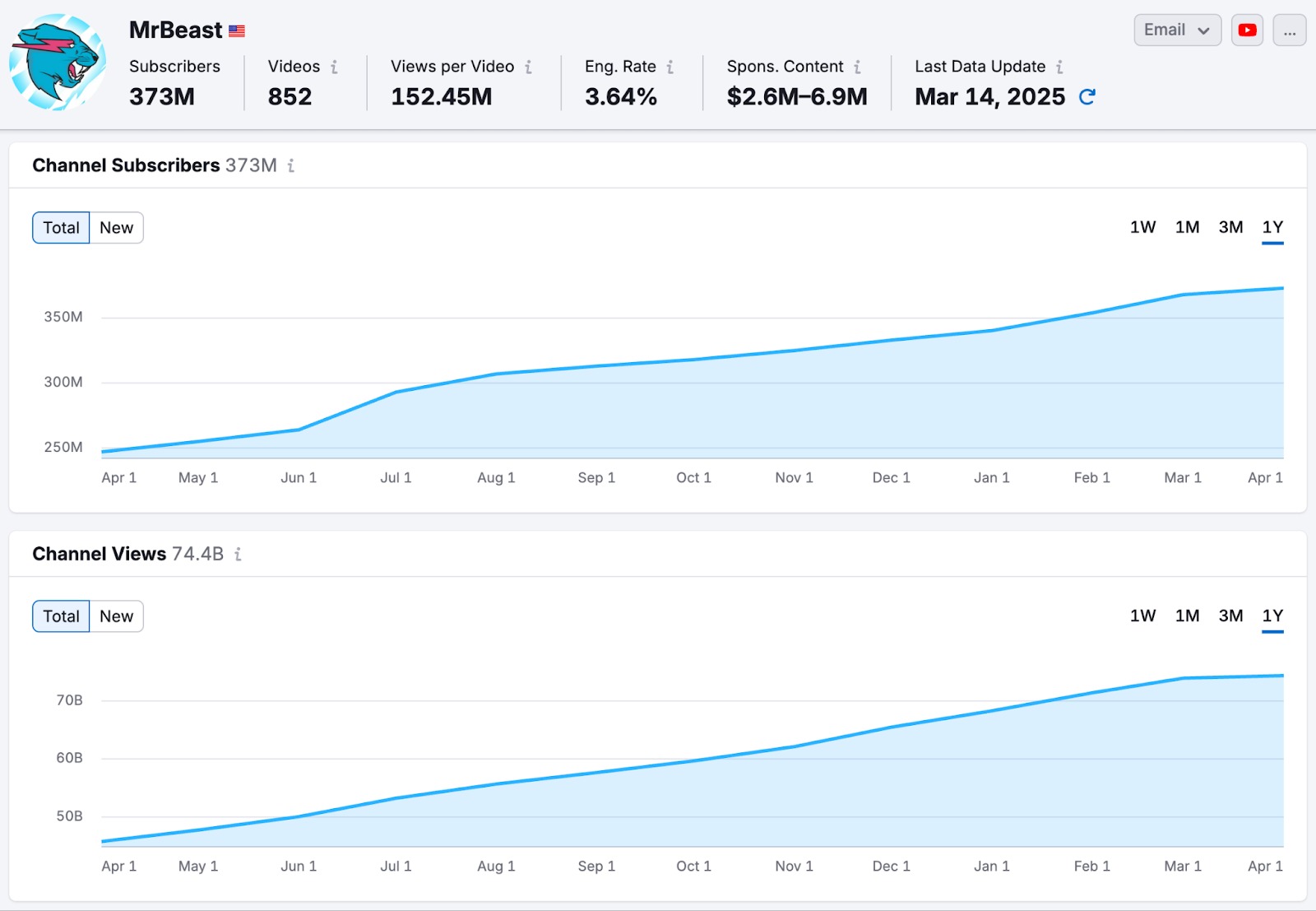Click the US flag next to MrBeast

pyautogui.click(x=237, y=31)
